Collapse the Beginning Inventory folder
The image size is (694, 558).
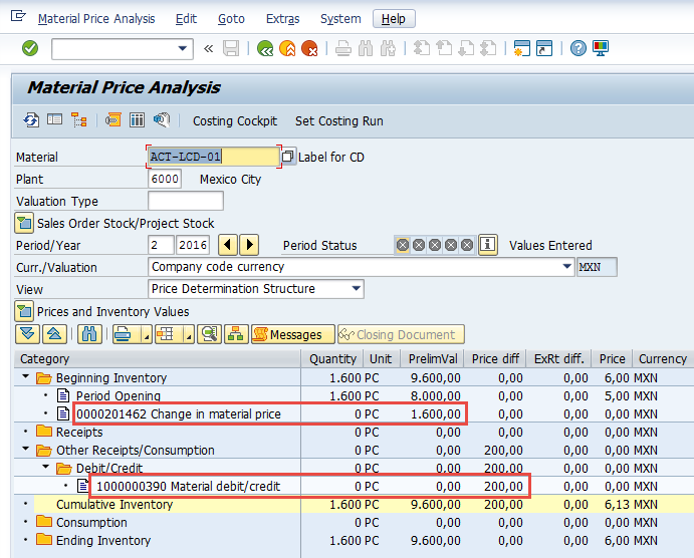(x=26, y=377)
